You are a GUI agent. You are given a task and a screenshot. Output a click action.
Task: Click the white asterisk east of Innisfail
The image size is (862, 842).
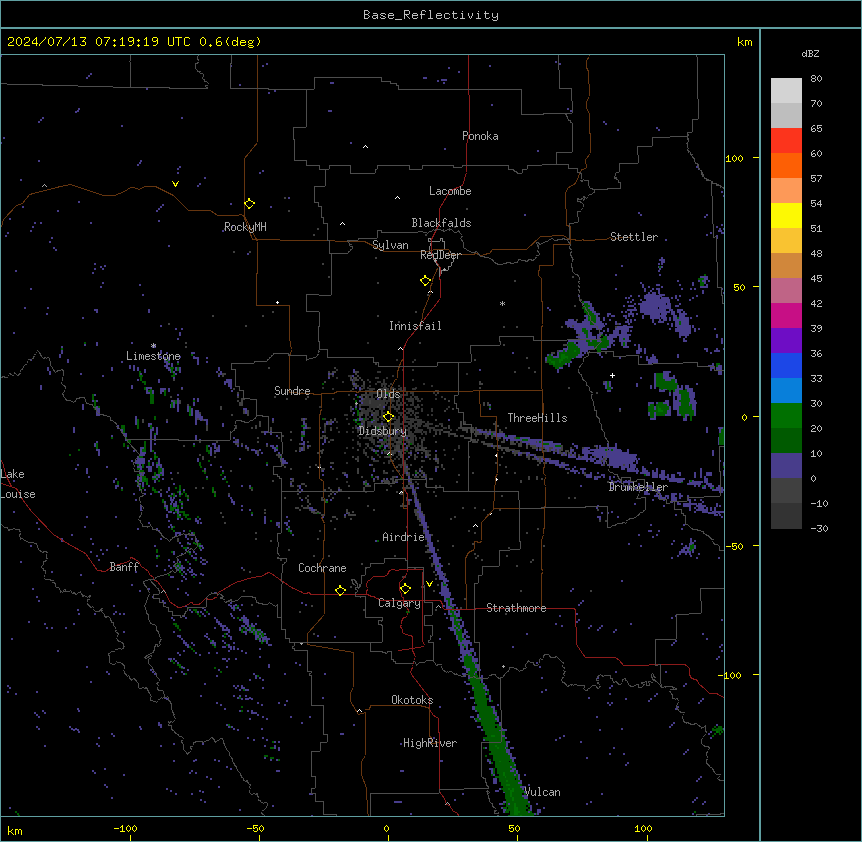[502, 303]
